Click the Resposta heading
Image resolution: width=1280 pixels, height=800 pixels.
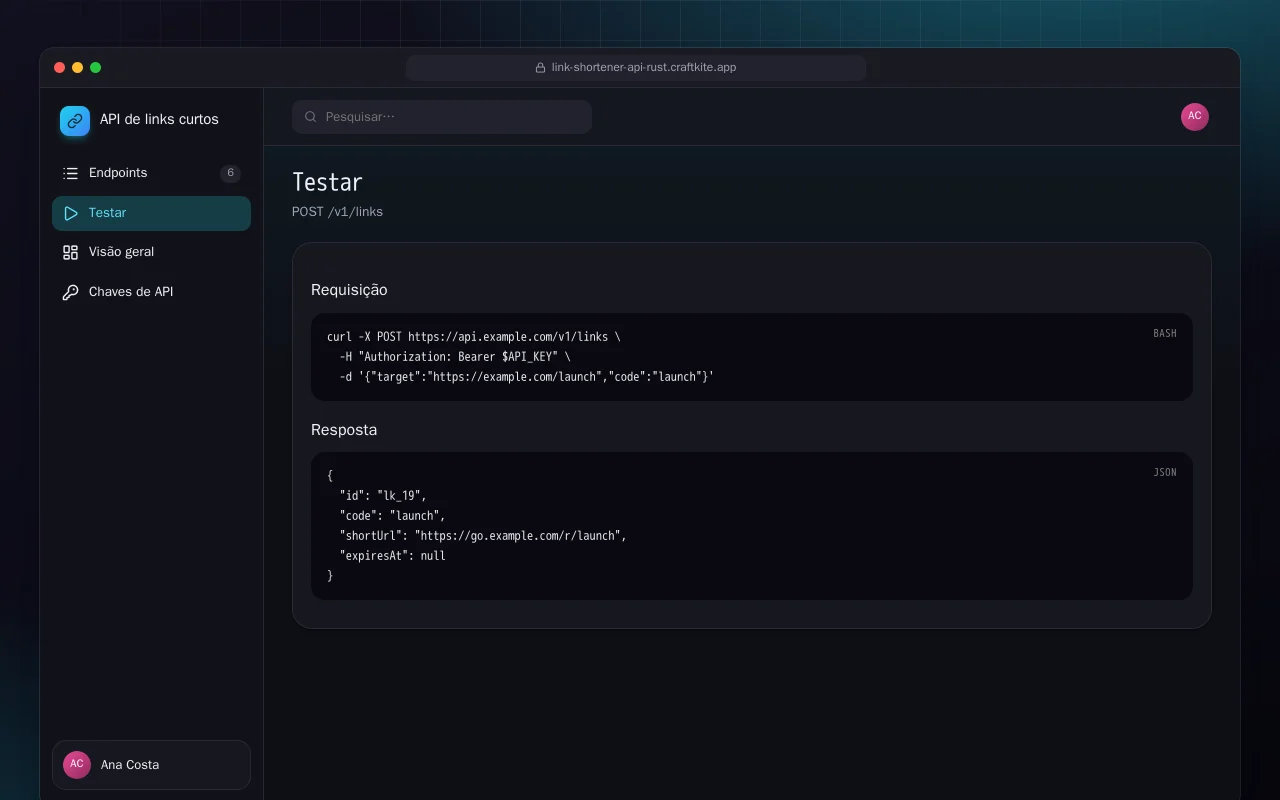(x=344, y=430)
